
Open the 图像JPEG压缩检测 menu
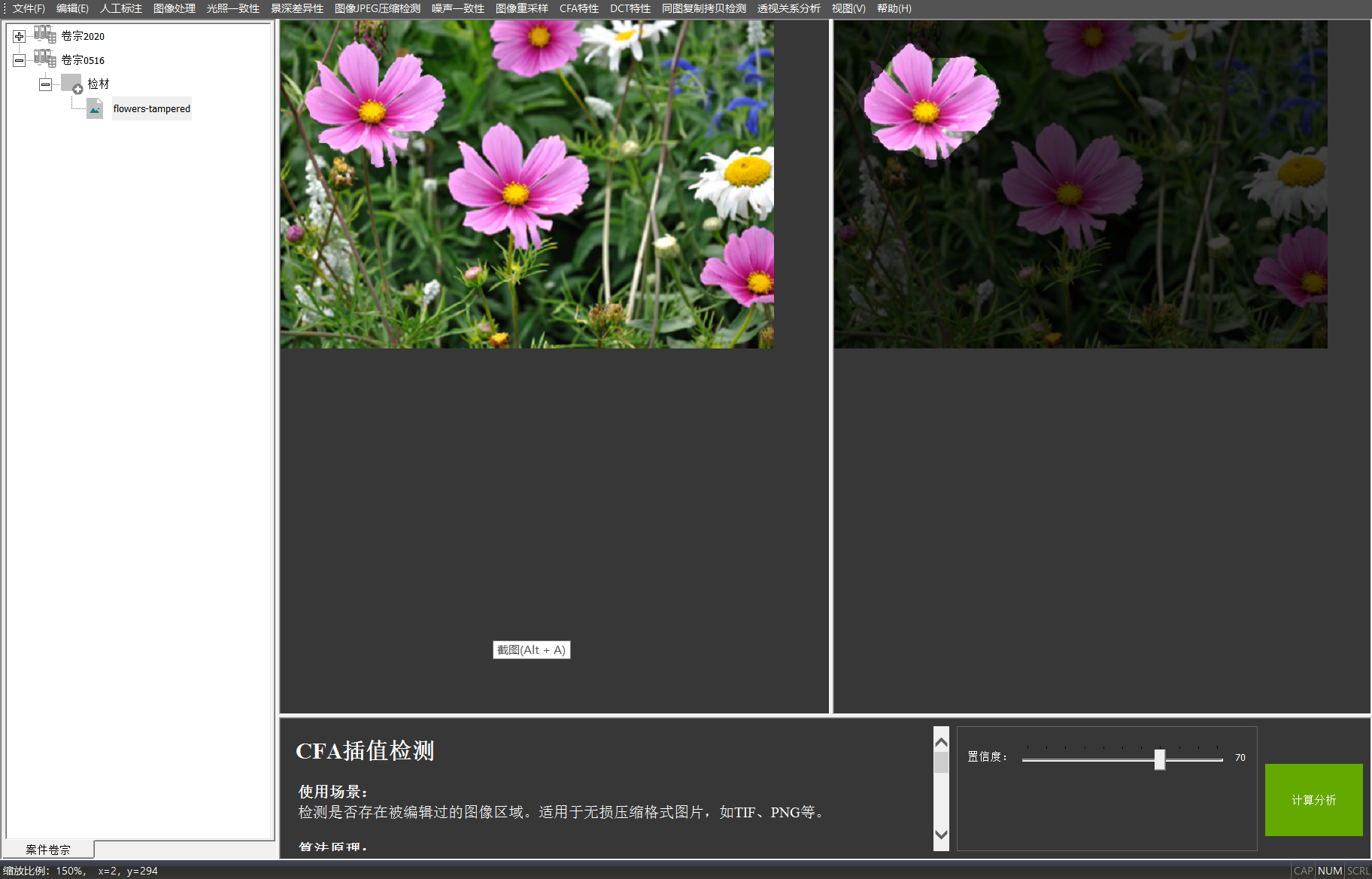[x=377, y=8]
